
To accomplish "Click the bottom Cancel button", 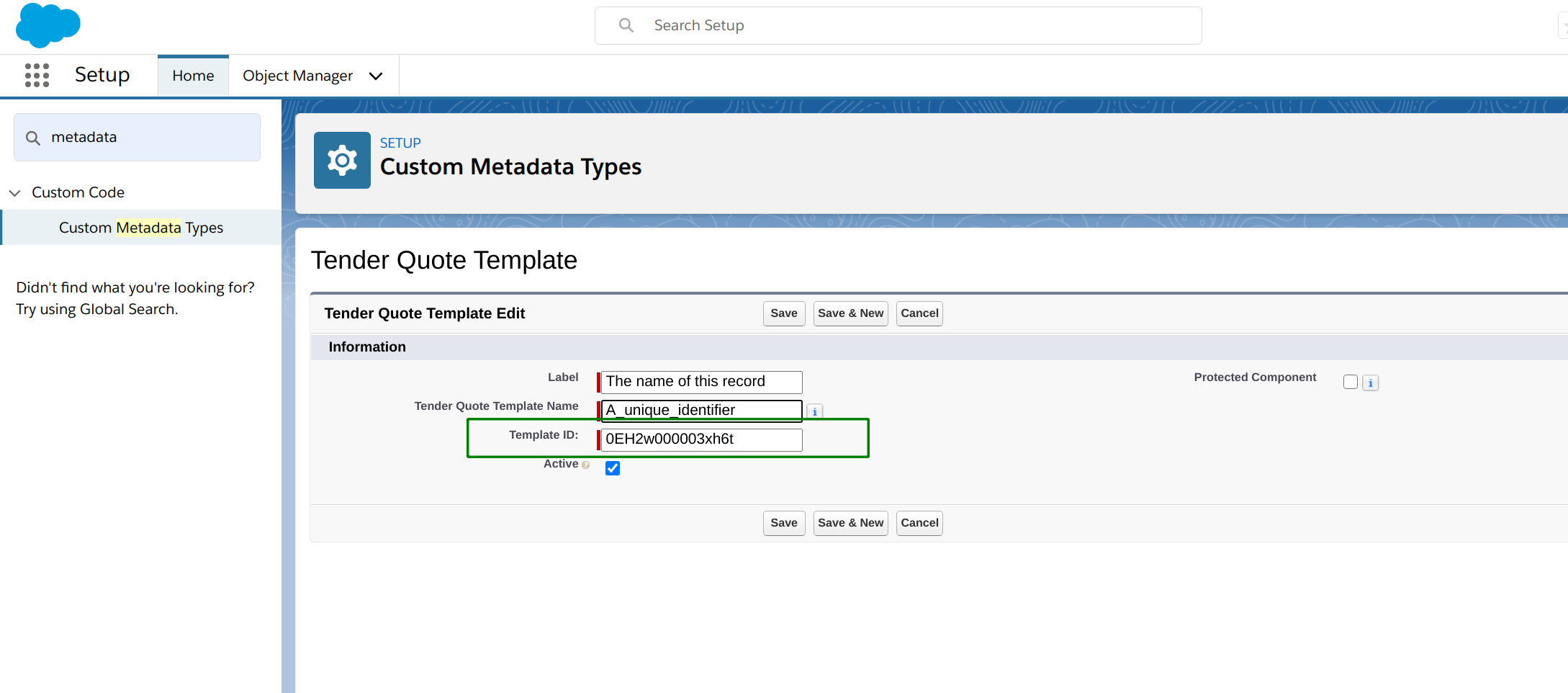I will click(919, 523).
